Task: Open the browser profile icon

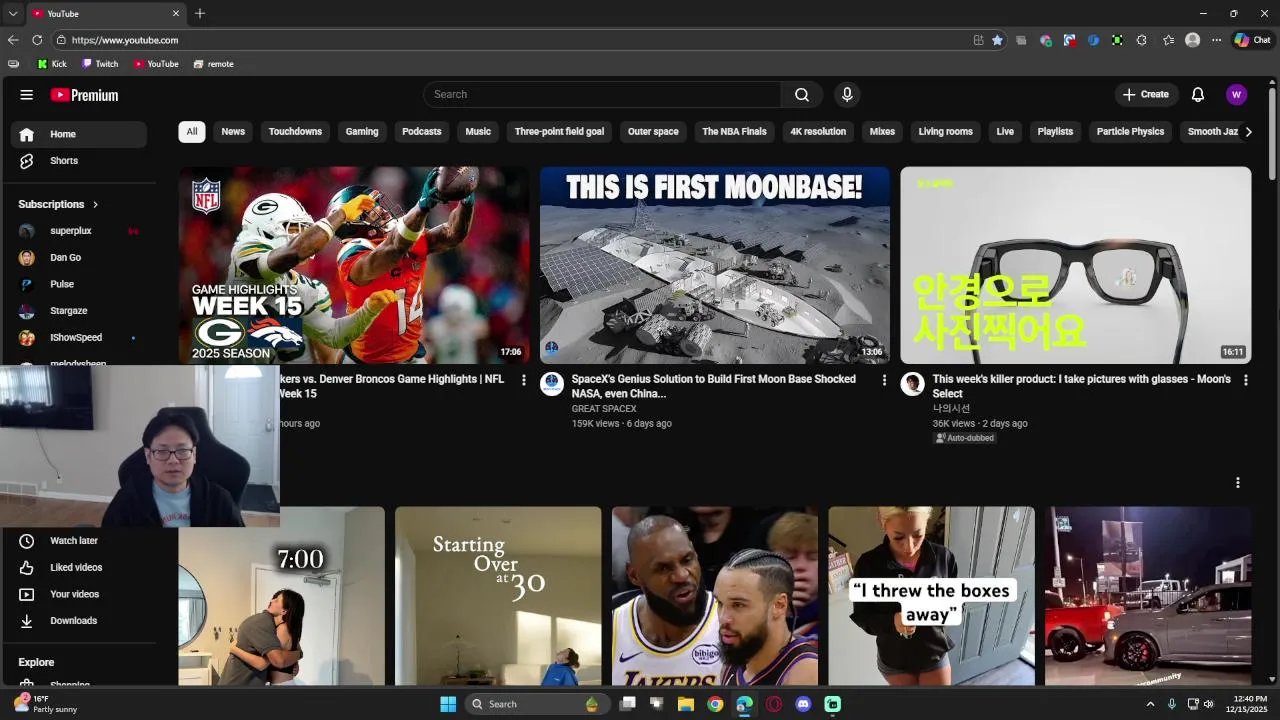Action: click(1192, 40)
